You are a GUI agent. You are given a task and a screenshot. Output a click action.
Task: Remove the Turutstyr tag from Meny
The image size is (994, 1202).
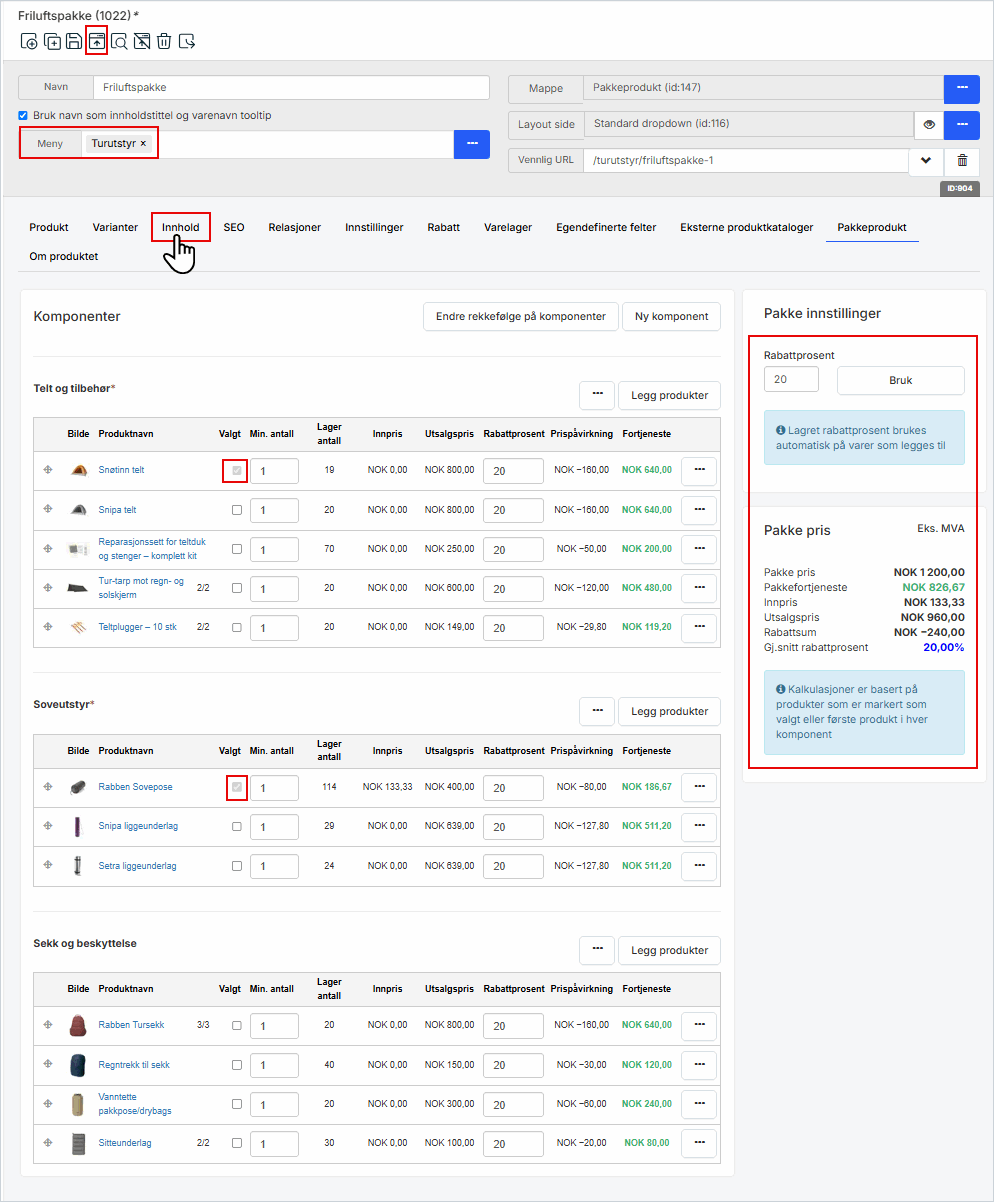pos(143,144)
